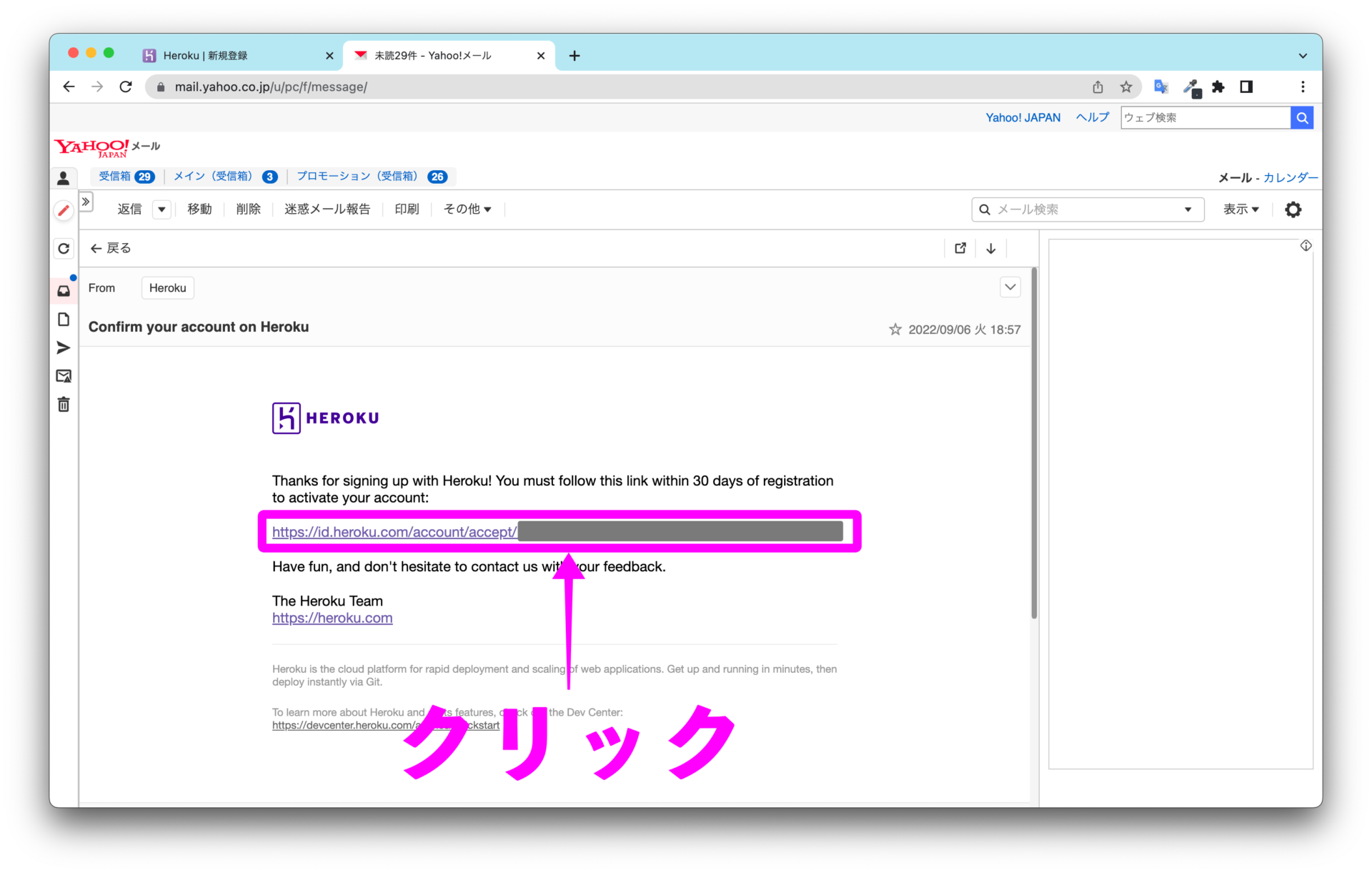Viewport: 1372px width, 873px height.
Task: Open the その他 dropdown menu
Action: [x=467, y=209]
